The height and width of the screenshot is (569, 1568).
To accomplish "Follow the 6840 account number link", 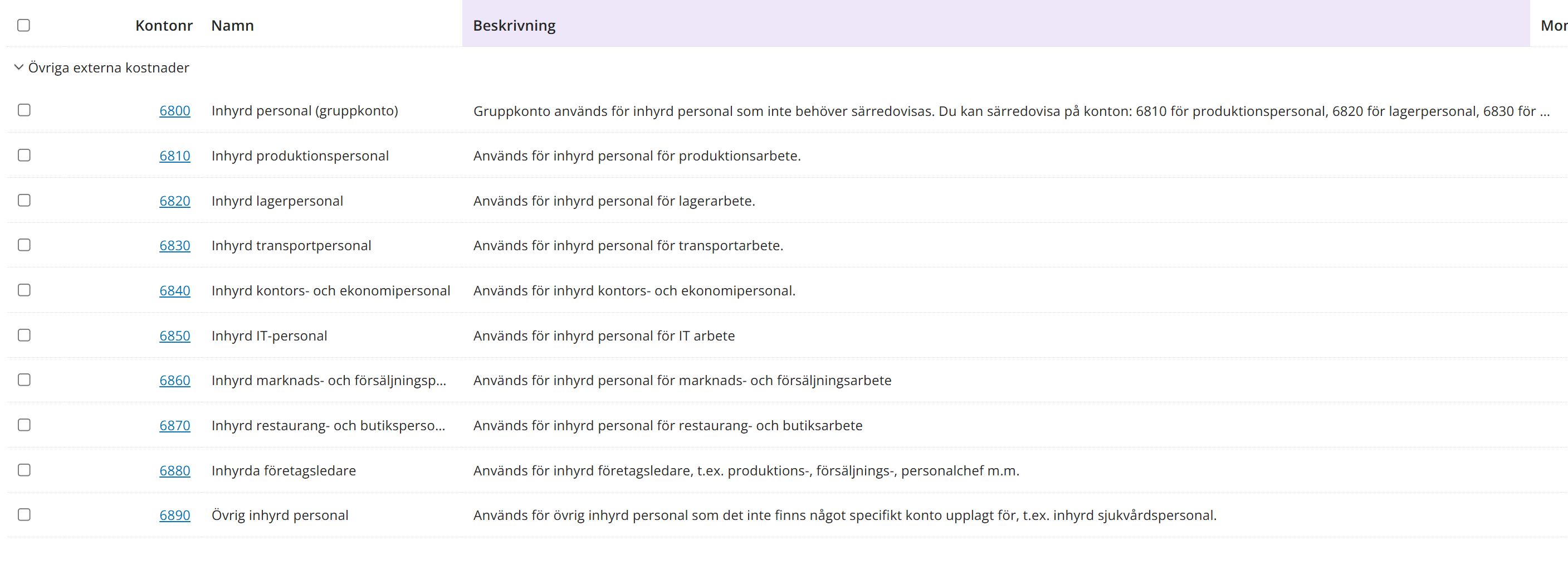I will [x=175, y=290].
